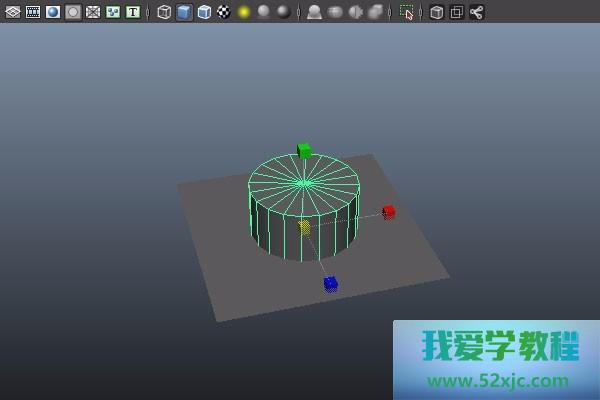Click the Isolate Select icon
The height and width of the screenshot is (400, 600).
(x=407, y=12)
